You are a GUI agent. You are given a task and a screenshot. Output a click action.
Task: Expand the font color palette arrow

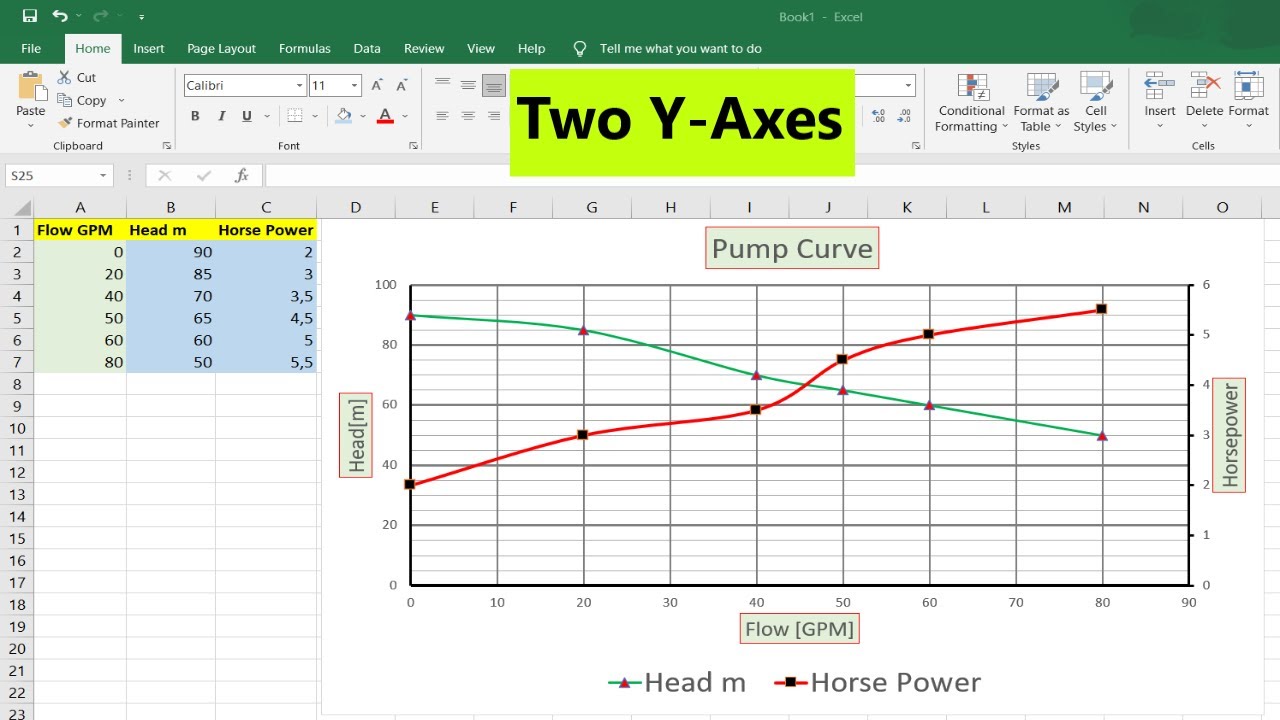click(x=405, y=116)
